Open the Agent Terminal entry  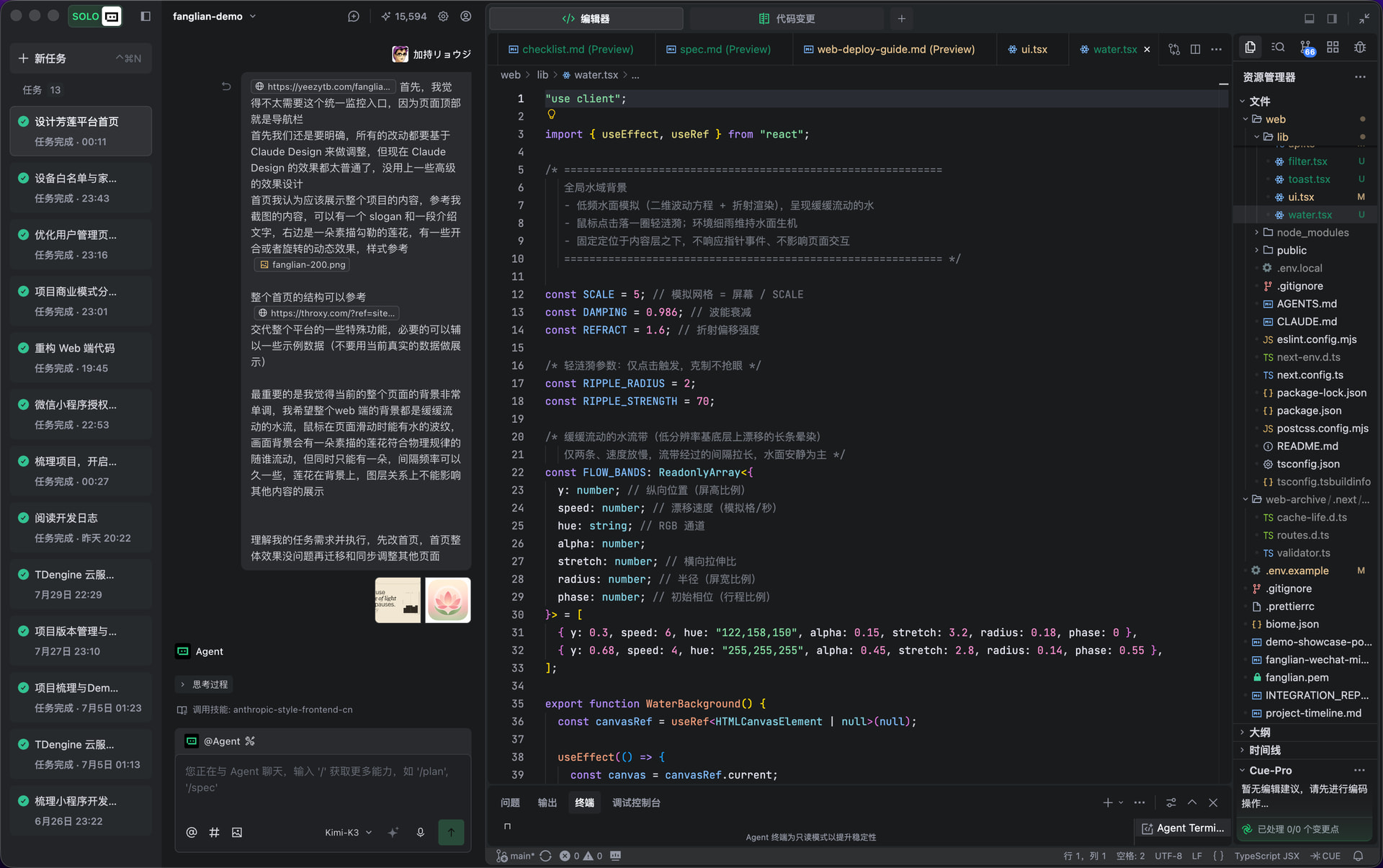click(1183, 828)
